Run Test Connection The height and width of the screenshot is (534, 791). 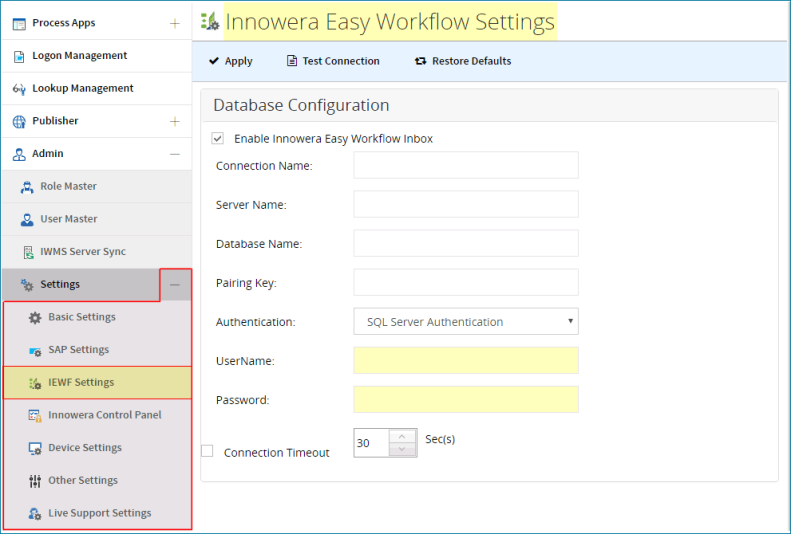(333, 61)
